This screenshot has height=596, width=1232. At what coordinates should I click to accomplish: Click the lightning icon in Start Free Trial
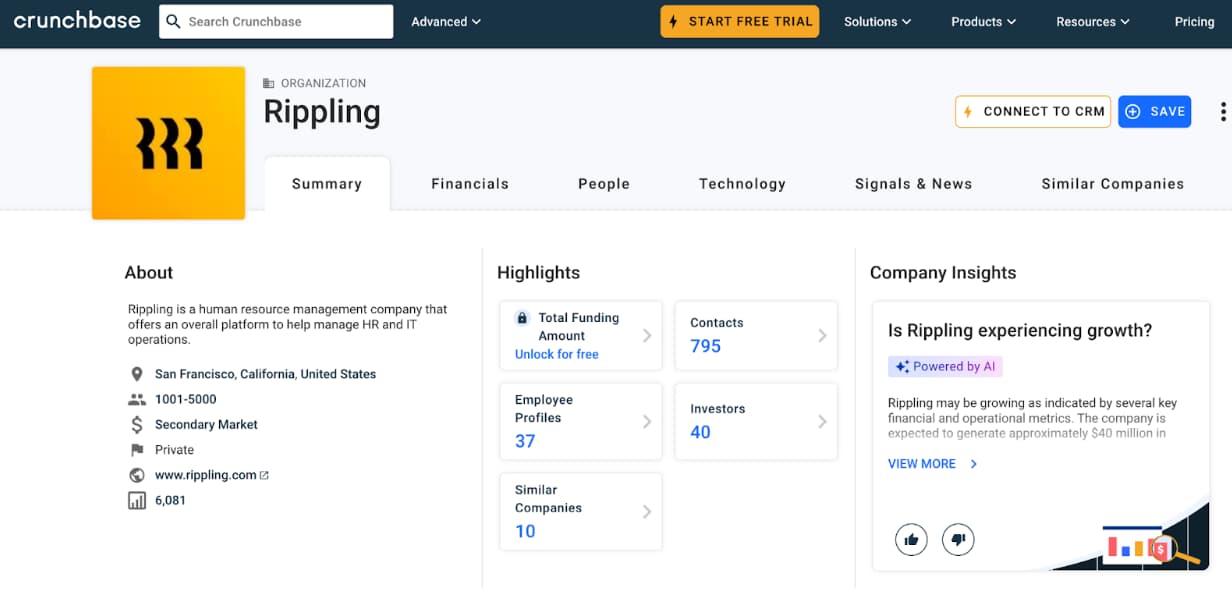(x=674, y=21)
